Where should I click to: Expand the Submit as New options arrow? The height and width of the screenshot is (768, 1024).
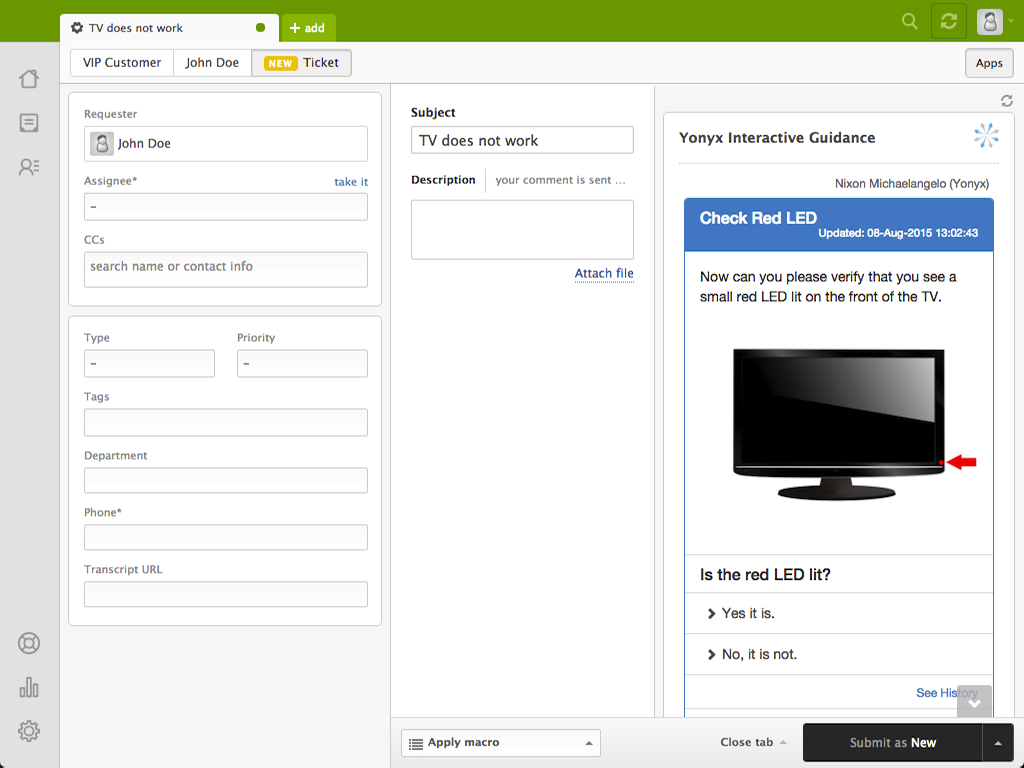click(x=998, y=743)
